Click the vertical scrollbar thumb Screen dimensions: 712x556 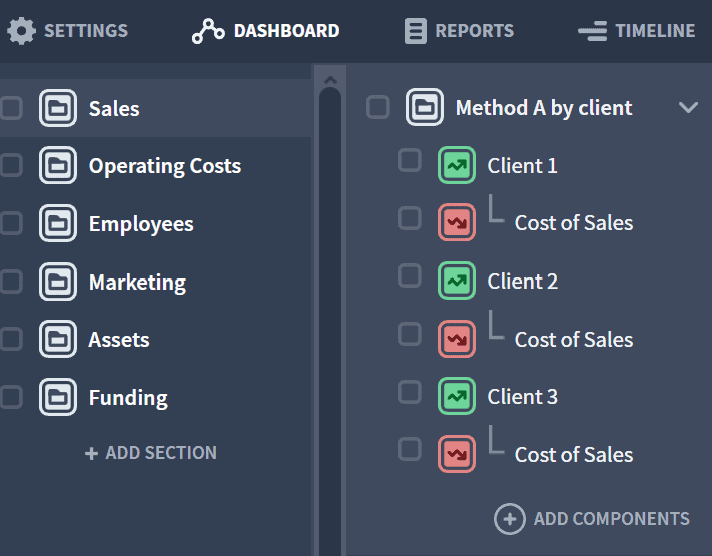point(330,320)
